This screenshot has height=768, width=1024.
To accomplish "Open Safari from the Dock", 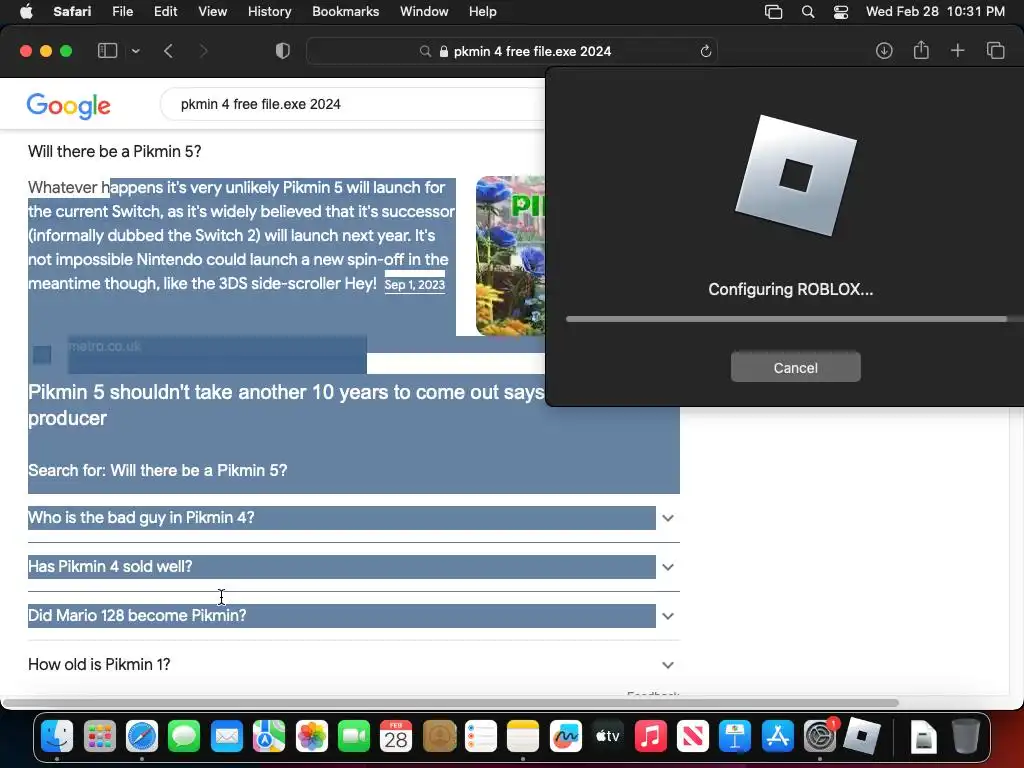I will (142, 737).
